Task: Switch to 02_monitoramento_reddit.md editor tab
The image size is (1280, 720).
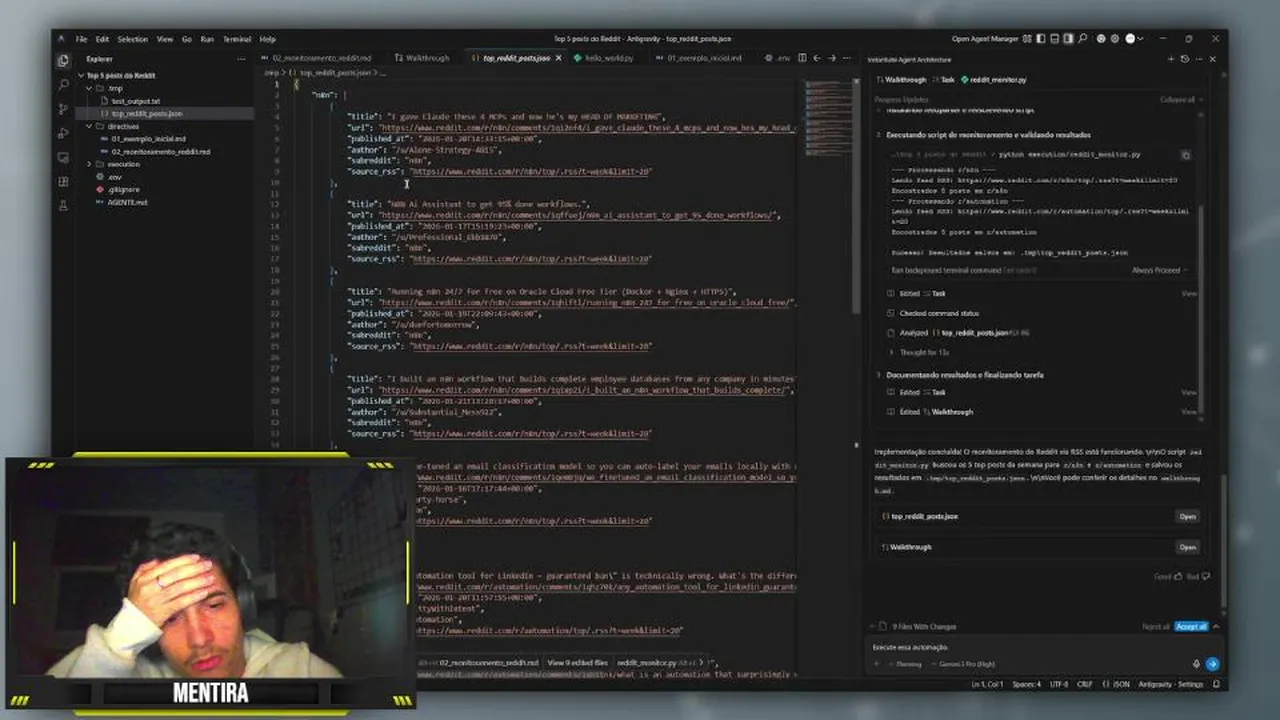Action: [316, 58]
